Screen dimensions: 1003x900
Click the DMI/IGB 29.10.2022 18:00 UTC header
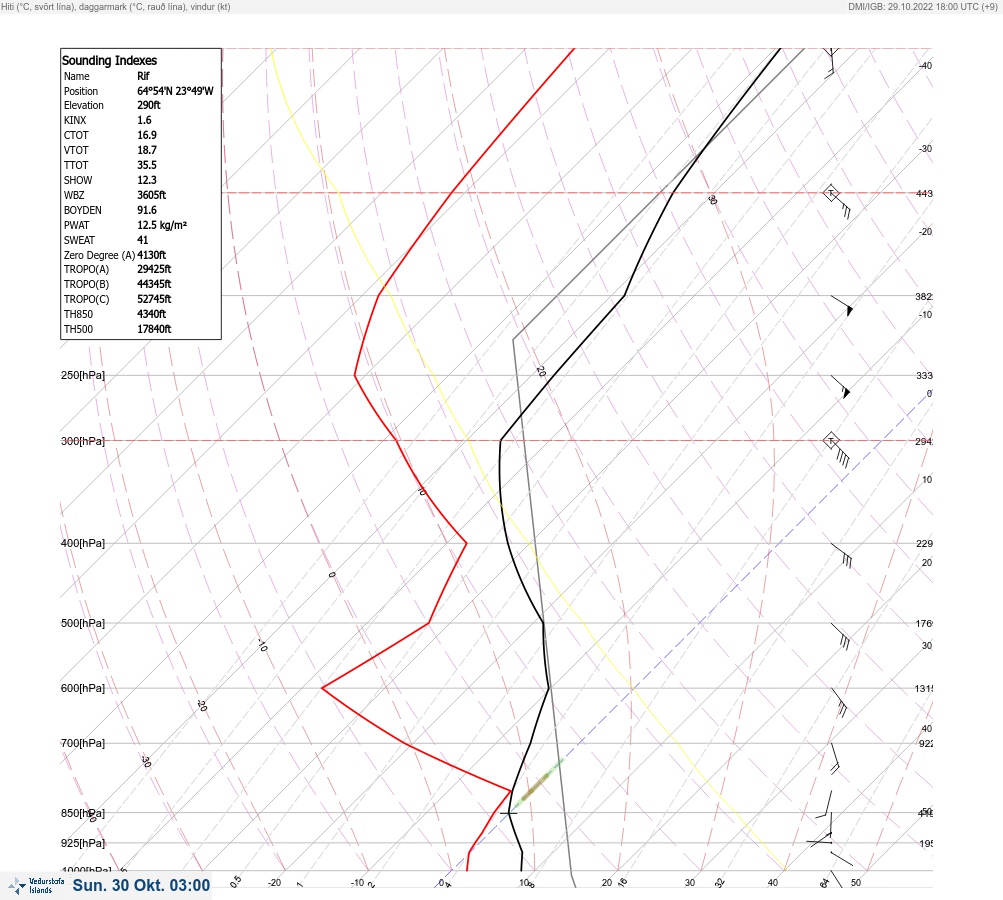click(923, 6)
